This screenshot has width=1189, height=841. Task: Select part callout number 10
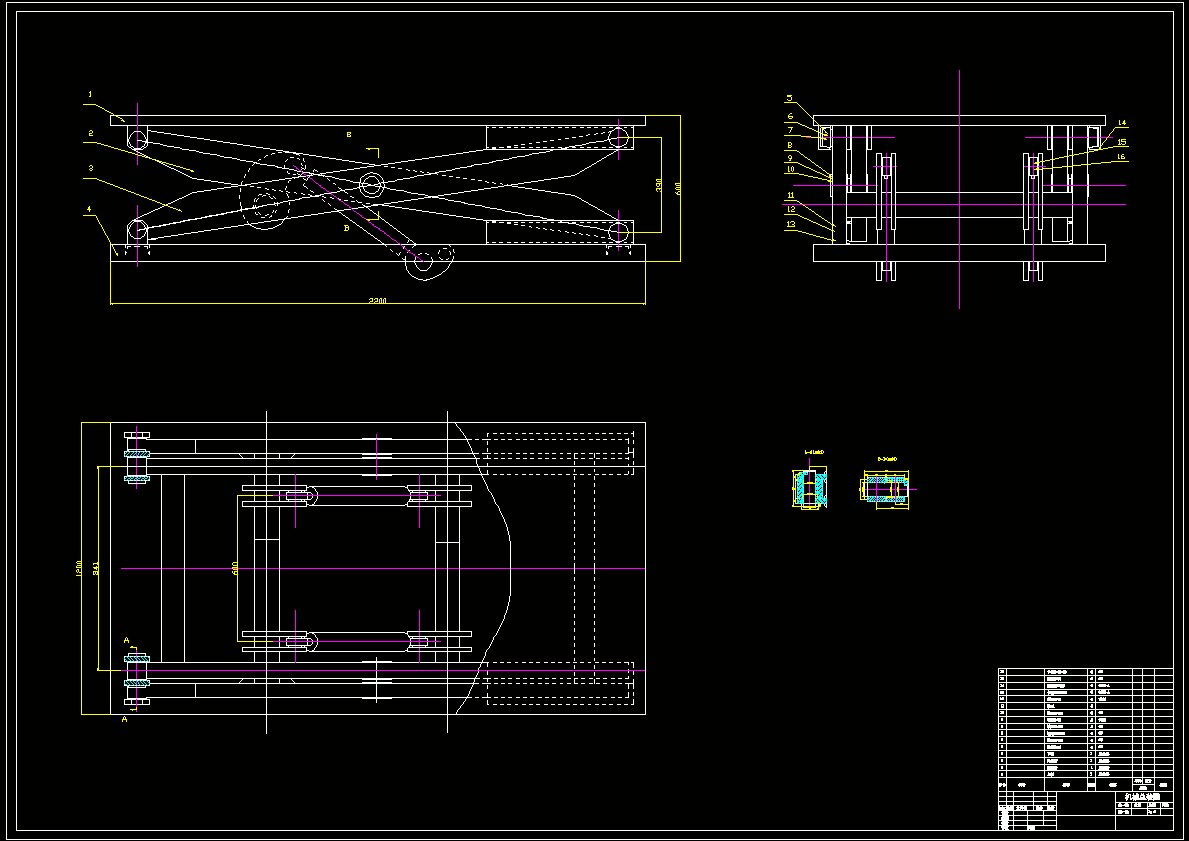[790, 169]
